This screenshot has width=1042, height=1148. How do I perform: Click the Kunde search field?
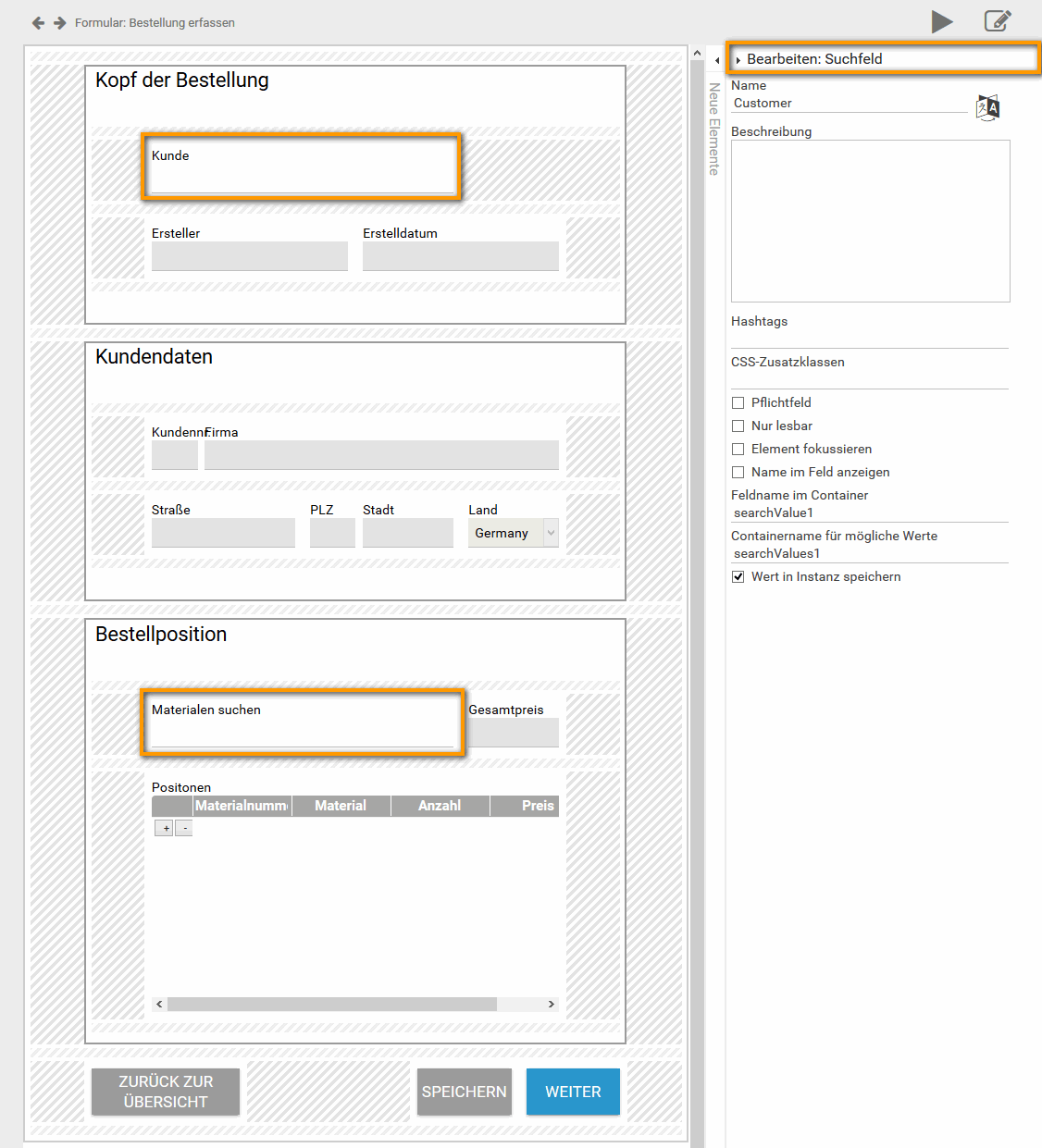tap(302, 181)
